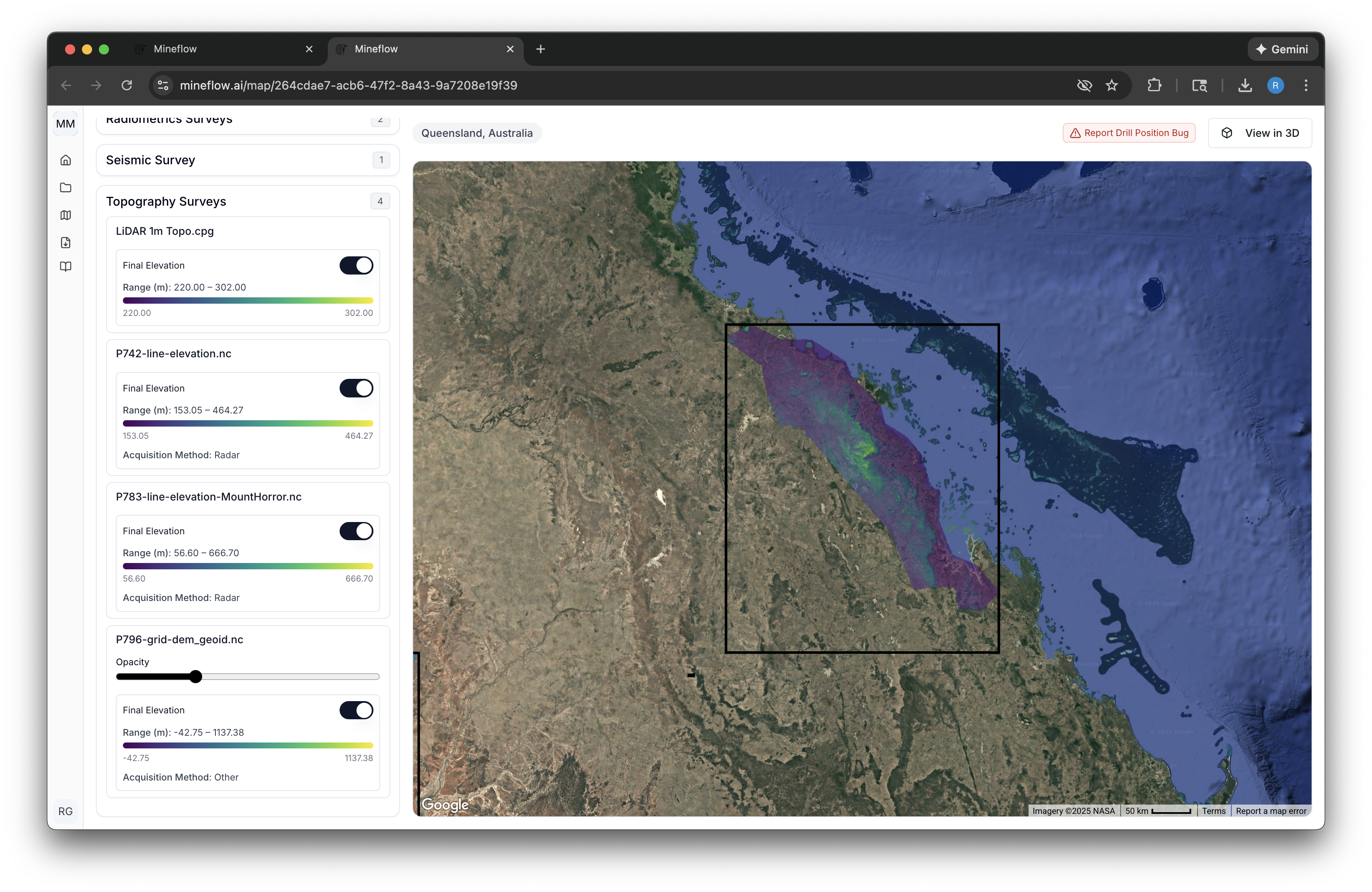
Task: Click the Queensland, Australia location chip
Action: click(477, 133)
